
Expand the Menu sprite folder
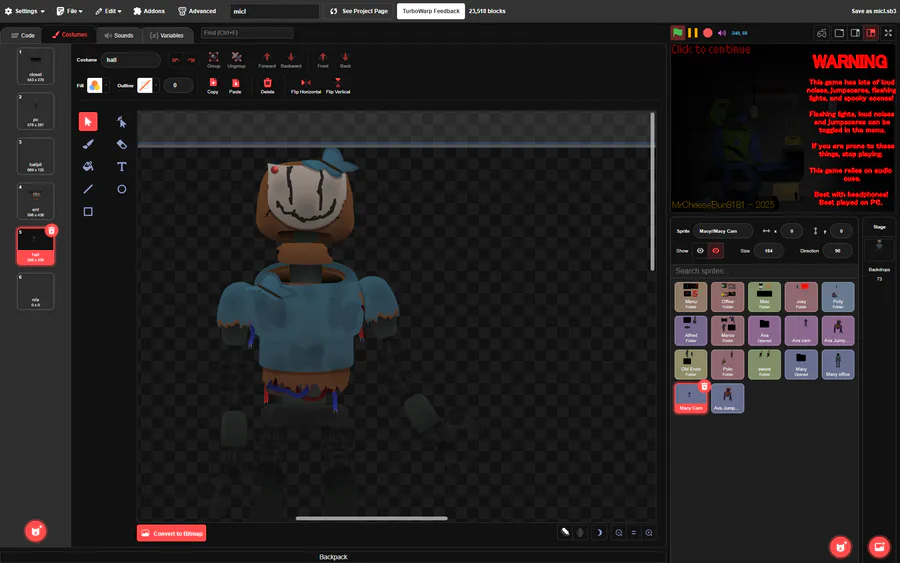click(x=690, y=297)
